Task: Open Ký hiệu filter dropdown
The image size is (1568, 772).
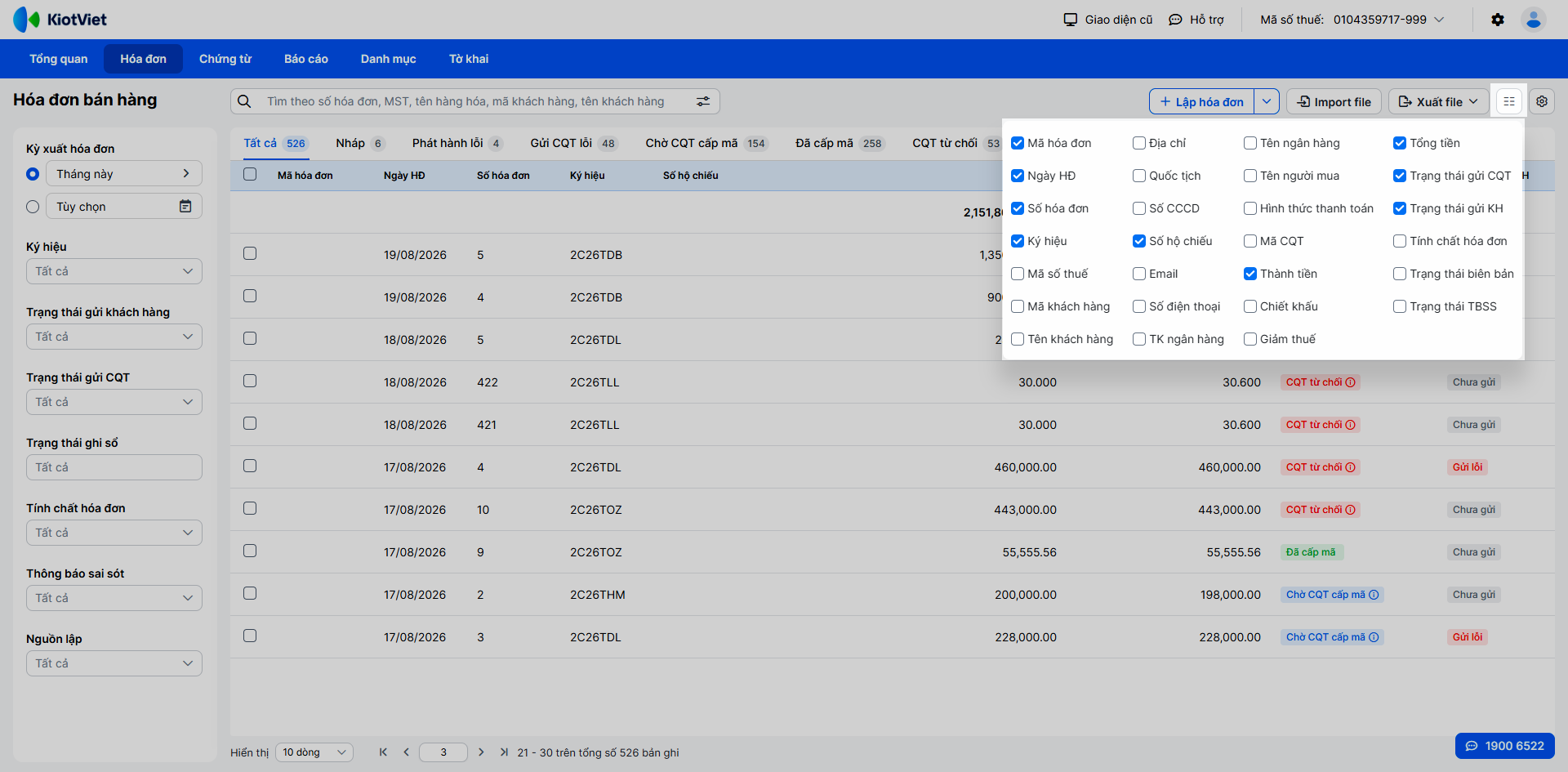Action: [114, 271]
